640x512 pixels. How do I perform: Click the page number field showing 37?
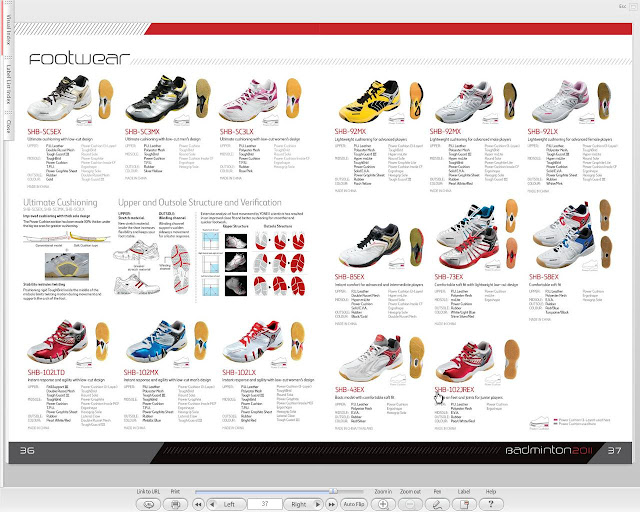tap(265, 504)
